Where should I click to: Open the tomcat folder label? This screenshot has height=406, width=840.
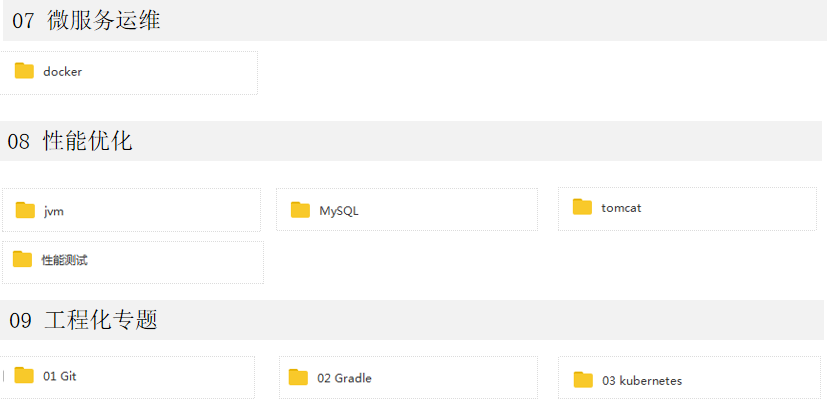coord(621,208)
